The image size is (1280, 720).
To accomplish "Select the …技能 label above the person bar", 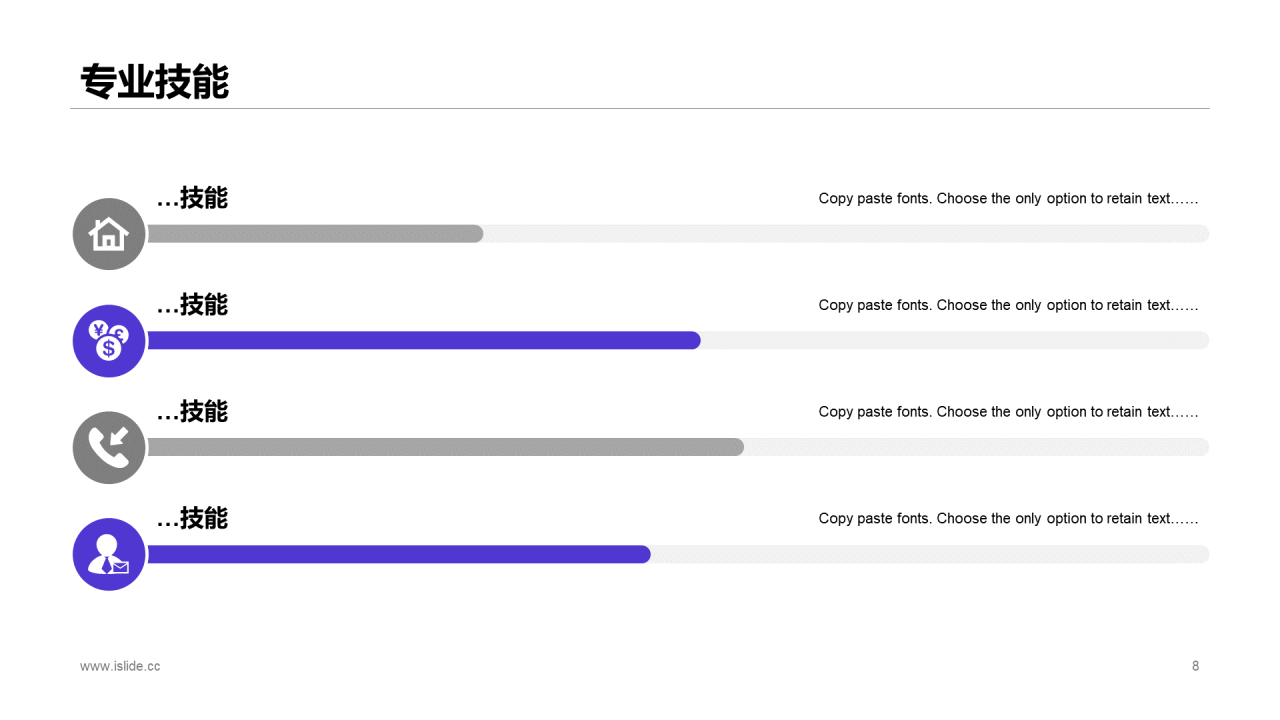I will click(192, 518).
